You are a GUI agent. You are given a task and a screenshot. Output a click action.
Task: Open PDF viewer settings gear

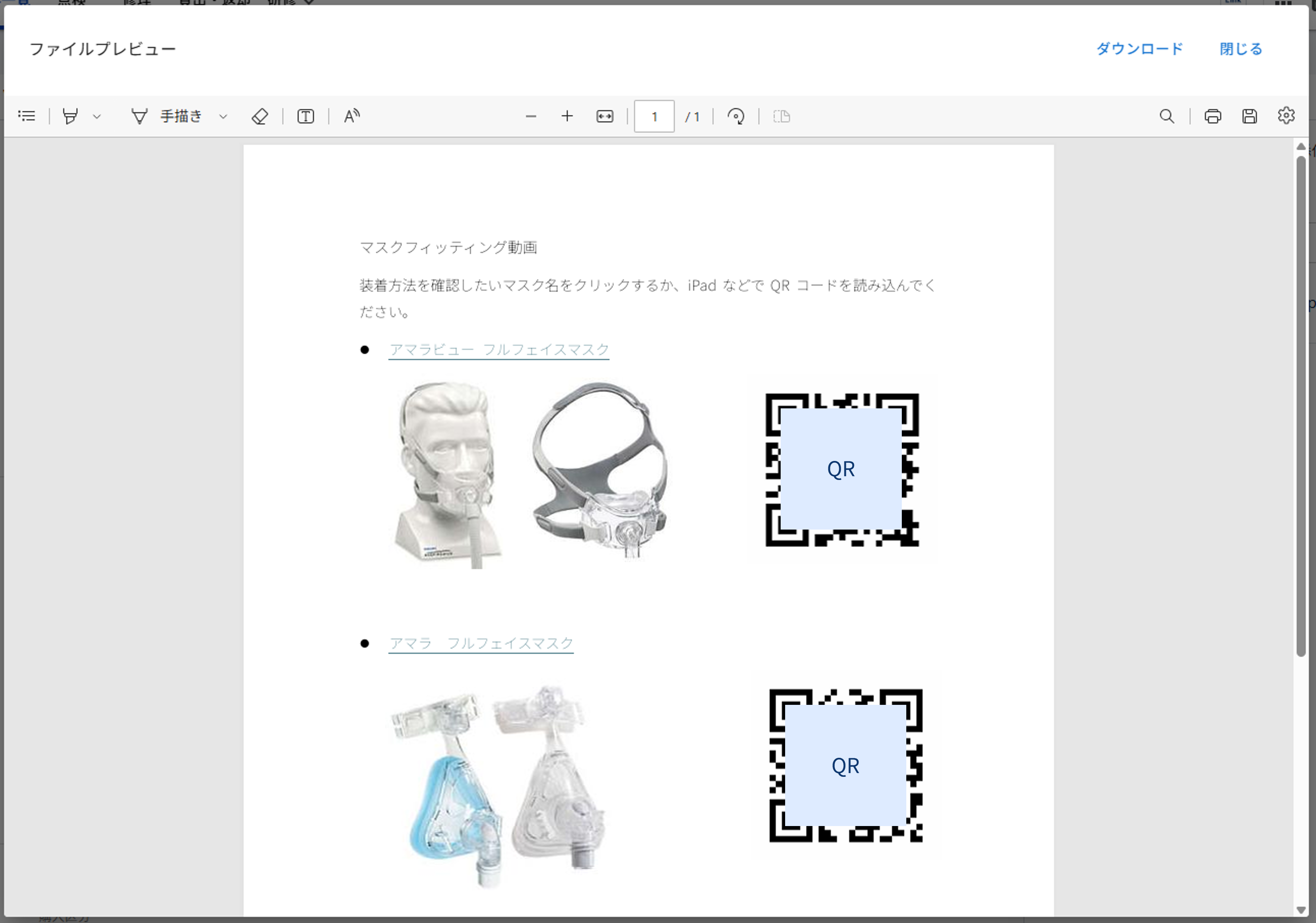coord(1286,116)
